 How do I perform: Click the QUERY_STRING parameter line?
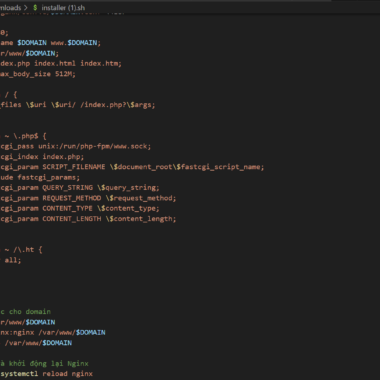click(x=80, y=188)
